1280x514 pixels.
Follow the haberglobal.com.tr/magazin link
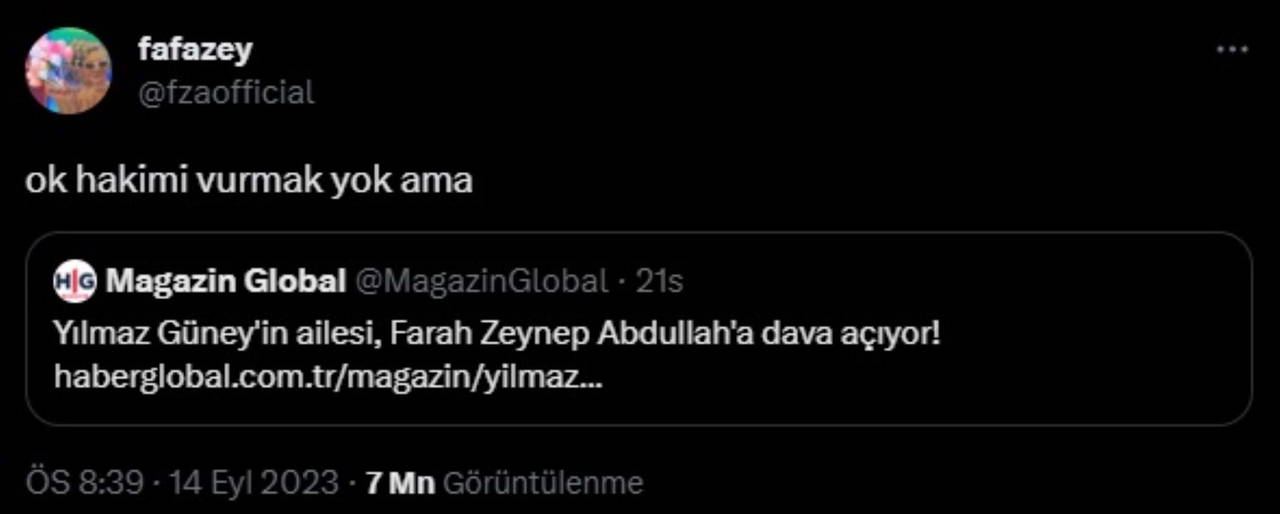tap(328, 380)
